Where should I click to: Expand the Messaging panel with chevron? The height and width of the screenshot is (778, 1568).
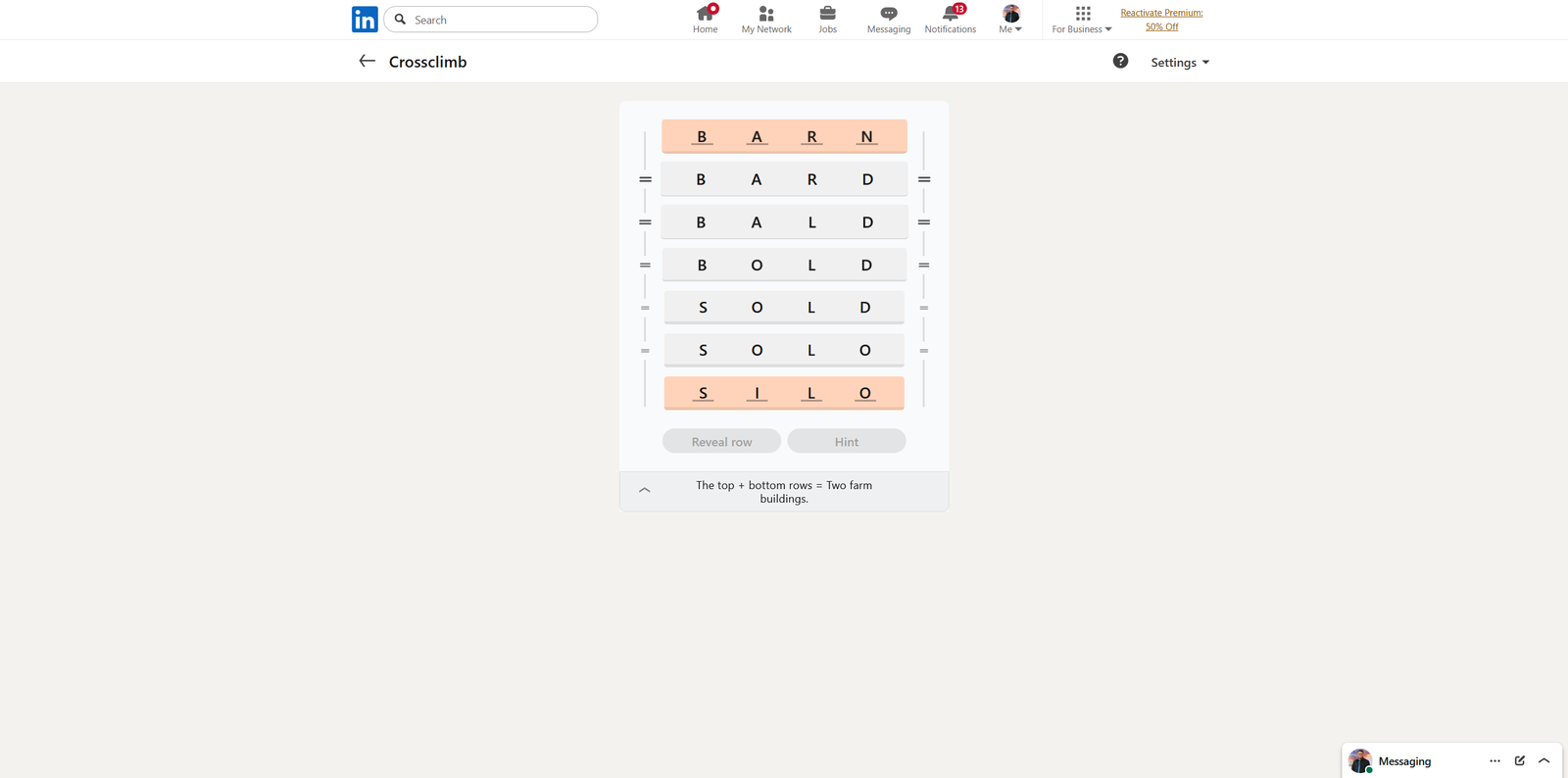[1543, 760]
